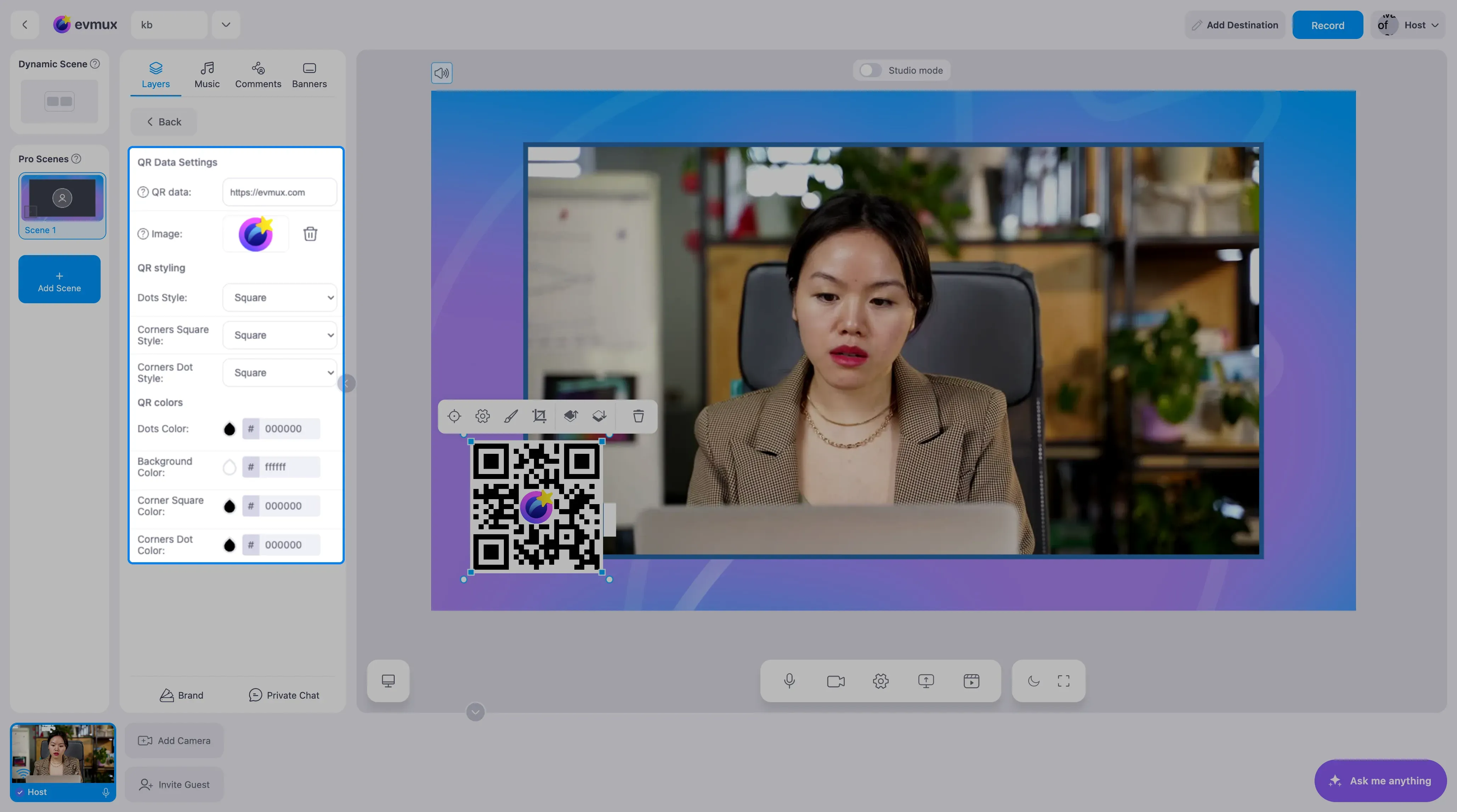This screenshot has height=812, width=1457.
Task: Open the Background Color swatch
Action: tap(229, 467)
